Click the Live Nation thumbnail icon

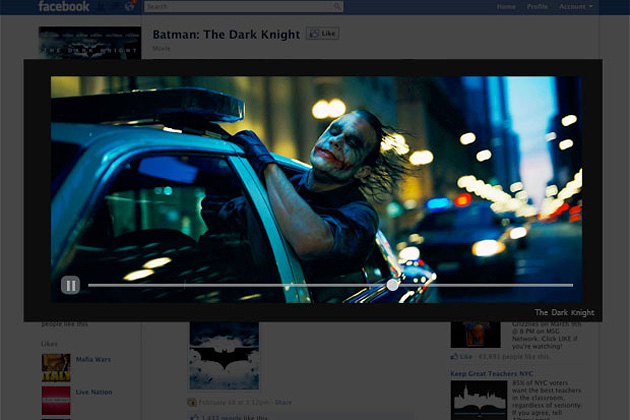56,400
